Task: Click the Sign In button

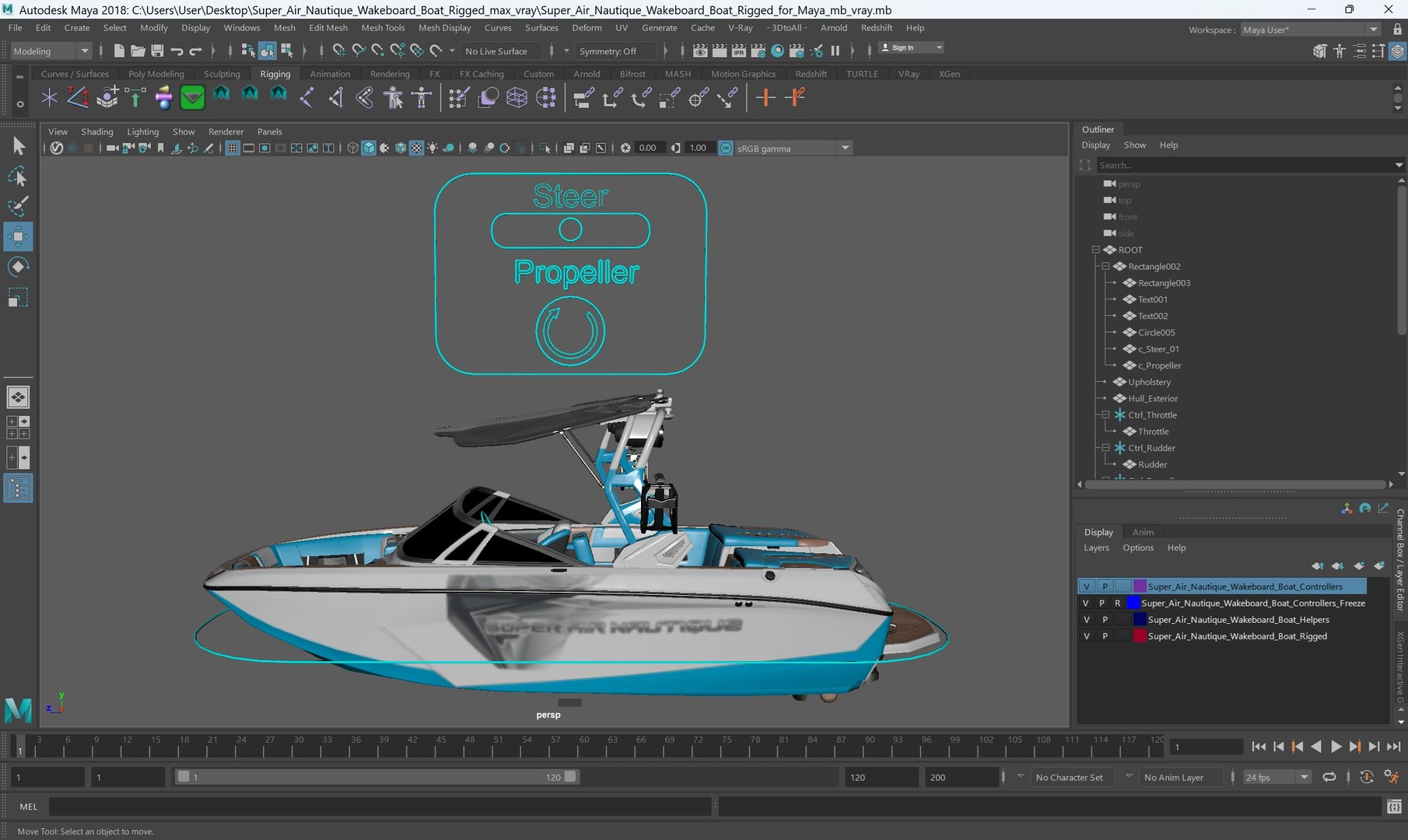Action: (911, 47)
